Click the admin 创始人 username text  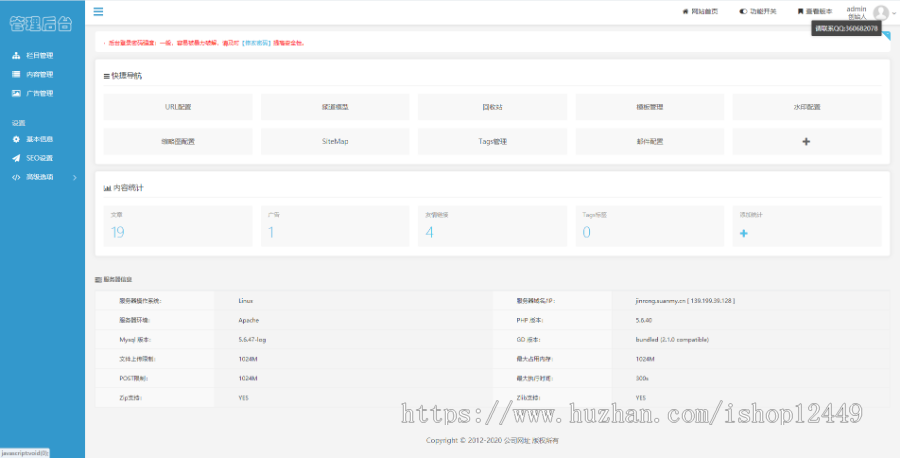[856, 13]
